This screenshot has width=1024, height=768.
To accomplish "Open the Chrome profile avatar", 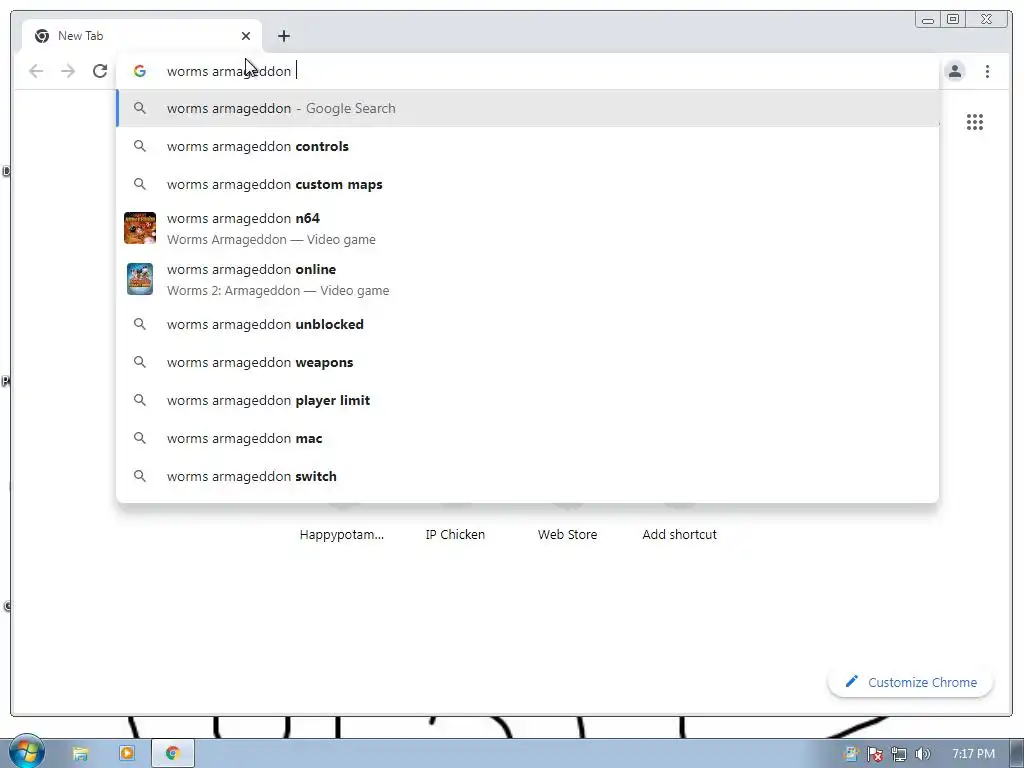I will coord(955,71).
